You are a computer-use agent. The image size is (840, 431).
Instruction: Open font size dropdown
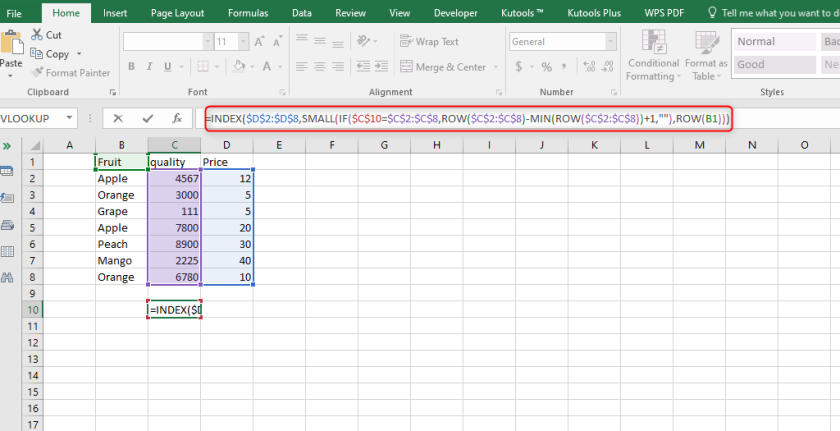pos(243,42)
